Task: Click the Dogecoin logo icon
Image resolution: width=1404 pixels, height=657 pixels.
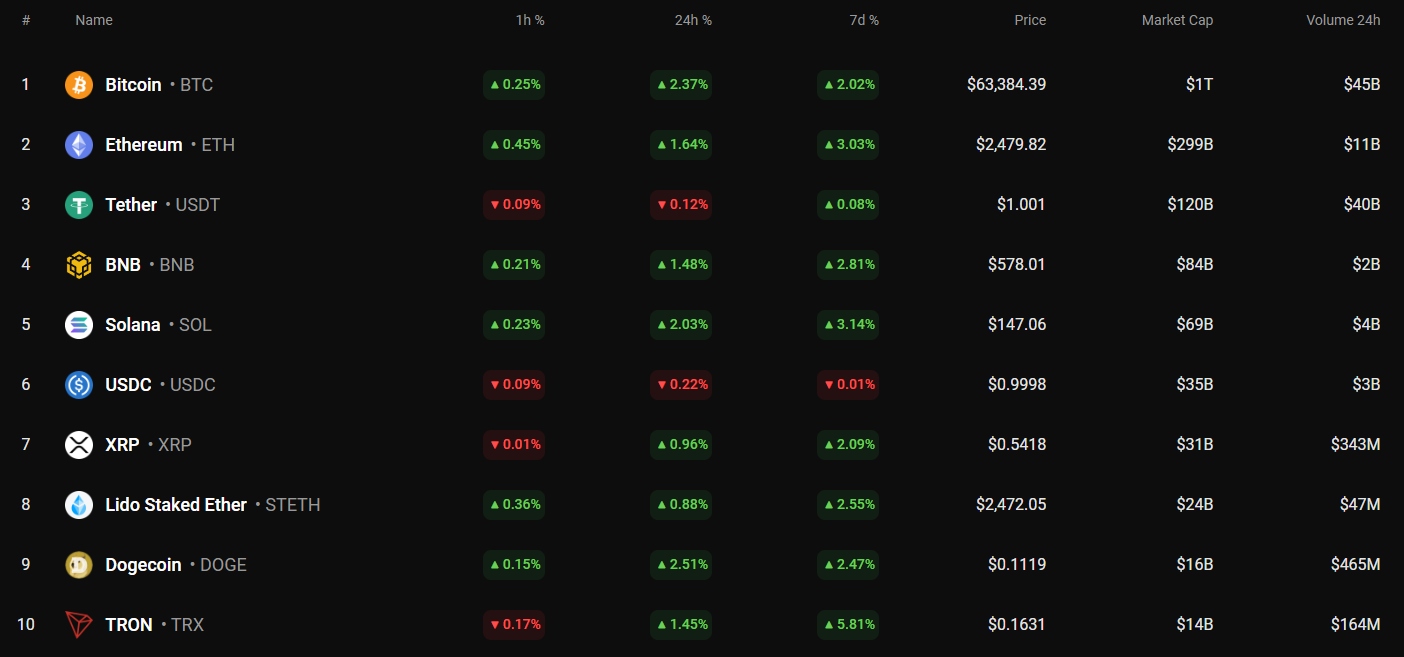Action: tap(79, 565)
